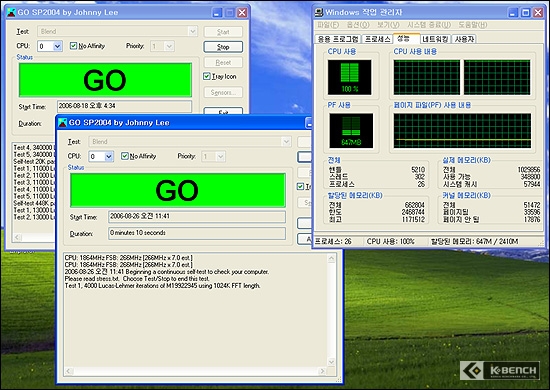
Task: Open CPU dropdown in back SP2004 window
Action: 58,46
